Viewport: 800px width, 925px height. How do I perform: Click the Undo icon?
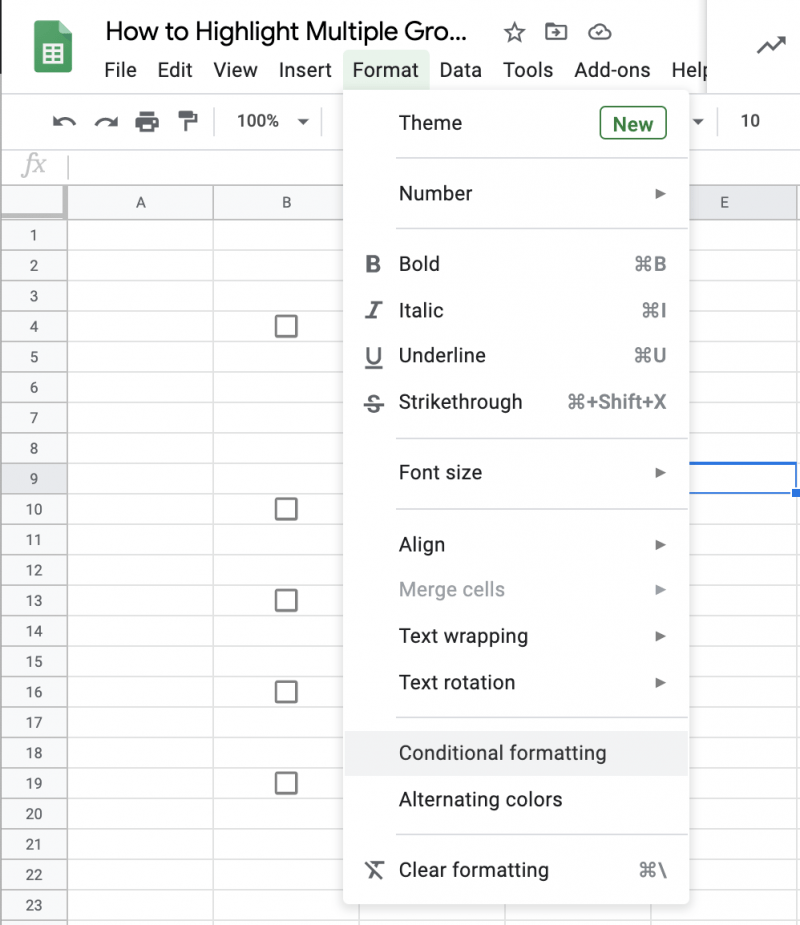pyautogui.click(x=63, y=120)
